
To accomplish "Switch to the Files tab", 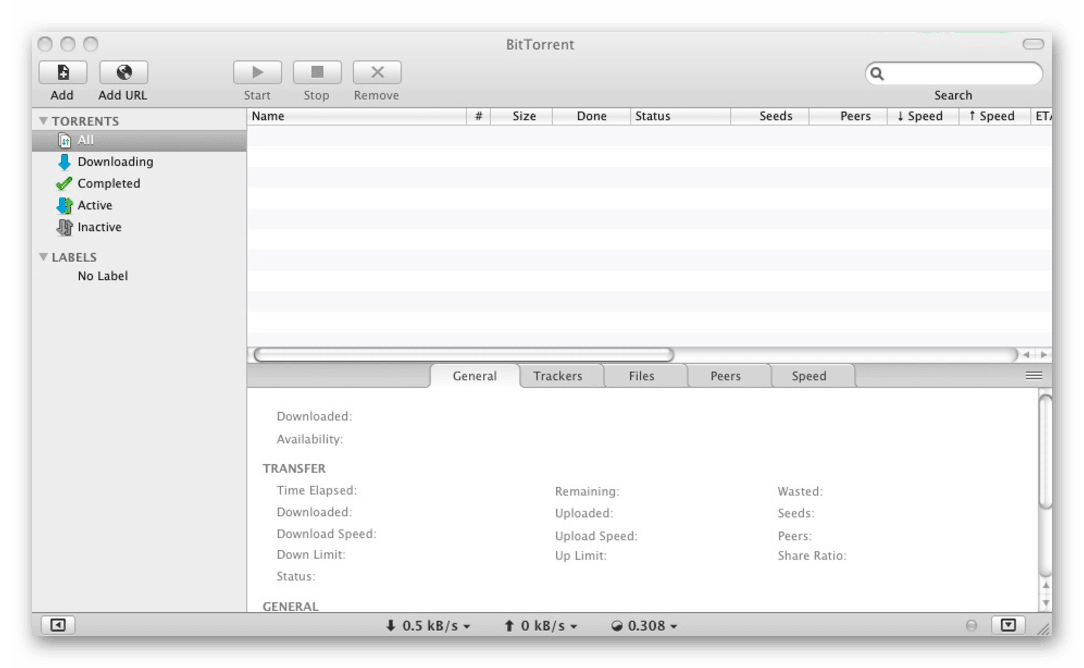I will [x=642, y=376].
